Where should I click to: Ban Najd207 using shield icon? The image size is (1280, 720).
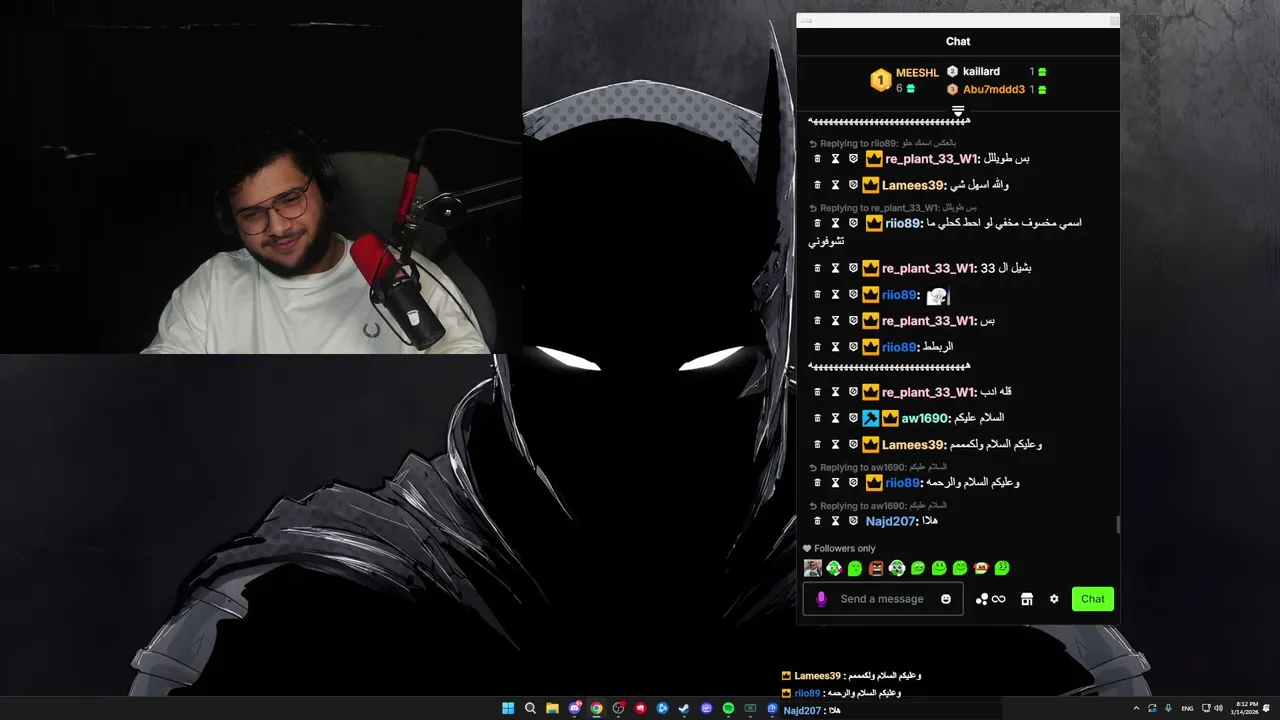click(x=853, y=521)
